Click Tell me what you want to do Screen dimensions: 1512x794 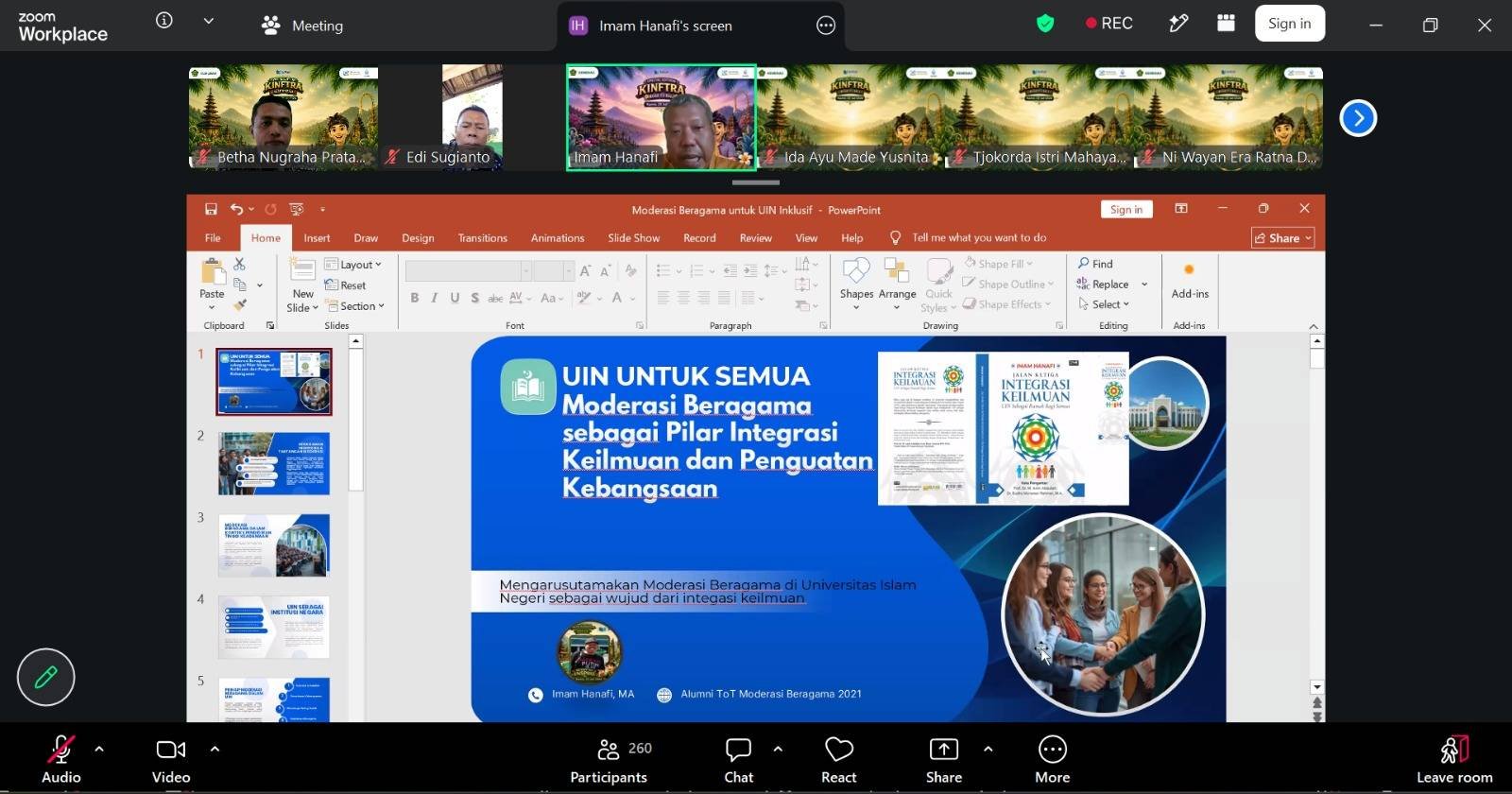coord(979,238)
